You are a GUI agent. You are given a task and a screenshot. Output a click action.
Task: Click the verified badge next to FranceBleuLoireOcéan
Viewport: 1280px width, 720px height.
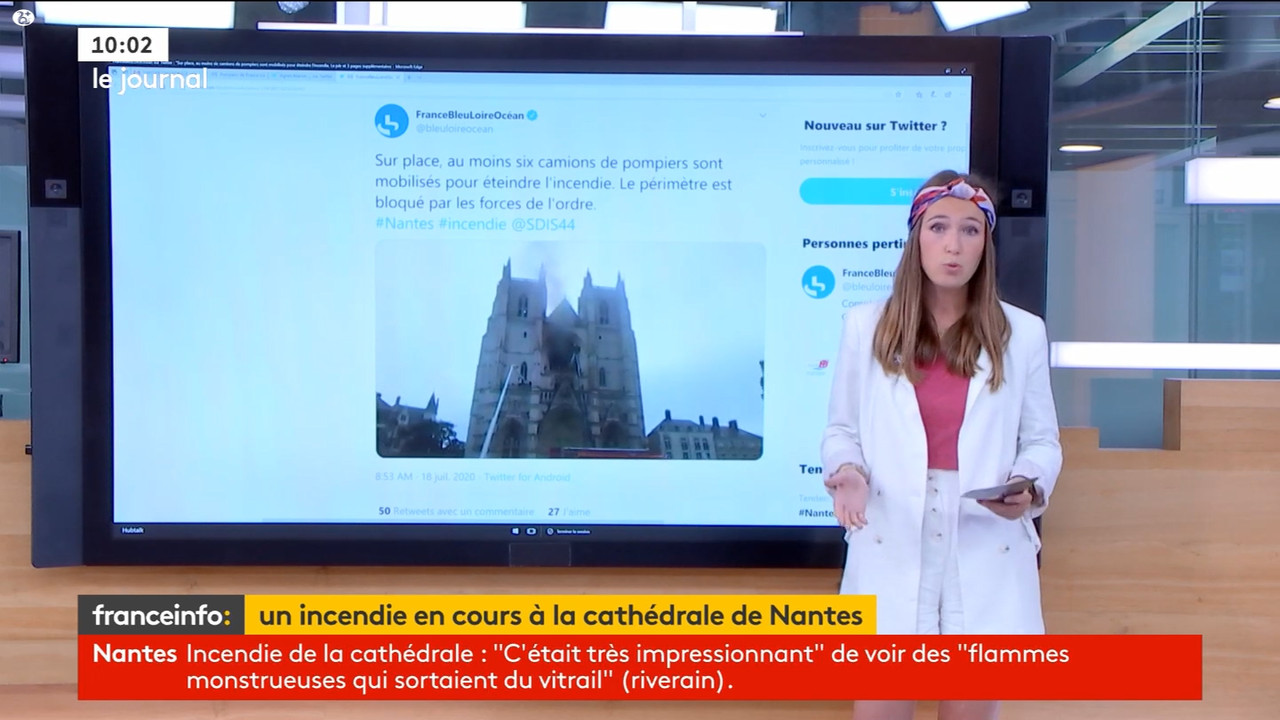pos(532,115)
